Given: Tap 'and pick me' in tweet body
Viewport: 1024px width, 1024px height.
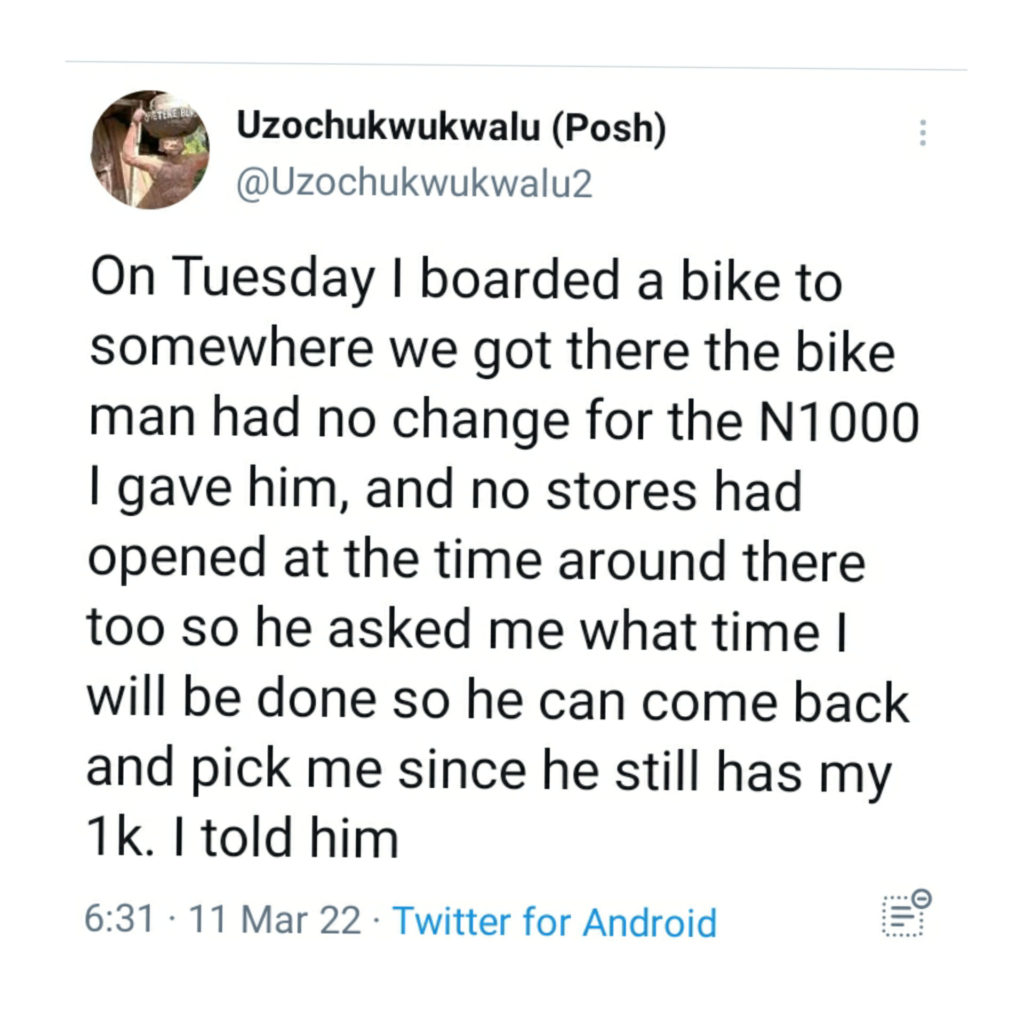Looking at the screenshot, I should coord(234,769).
